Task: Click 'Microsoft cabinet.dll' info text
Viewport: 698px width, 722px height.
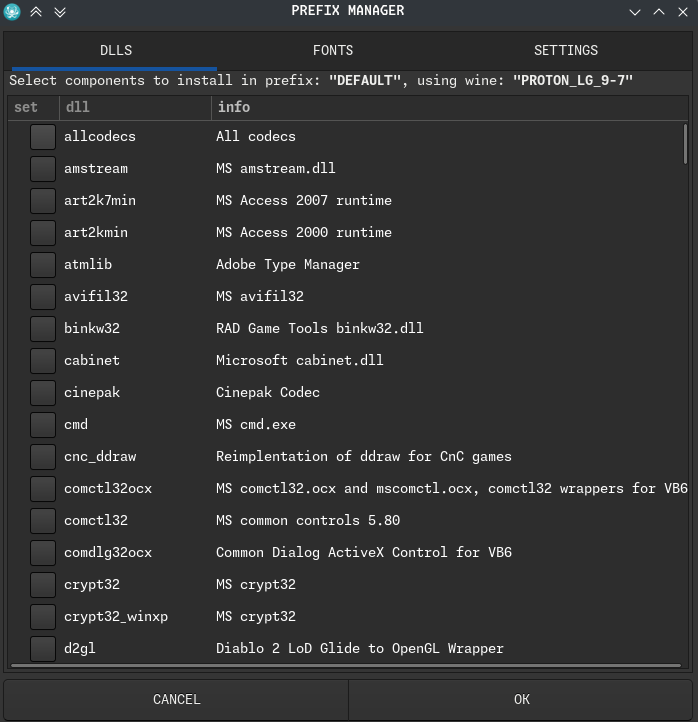Action: [300, 361]
